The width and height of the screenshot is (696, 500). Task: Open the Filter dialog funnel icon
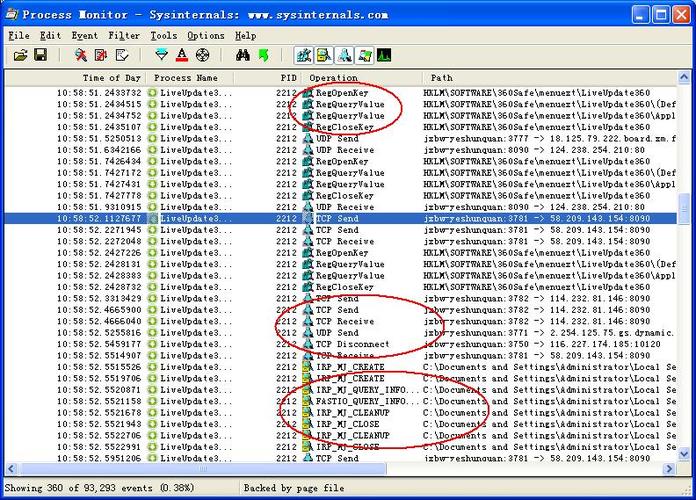point(162,56)
